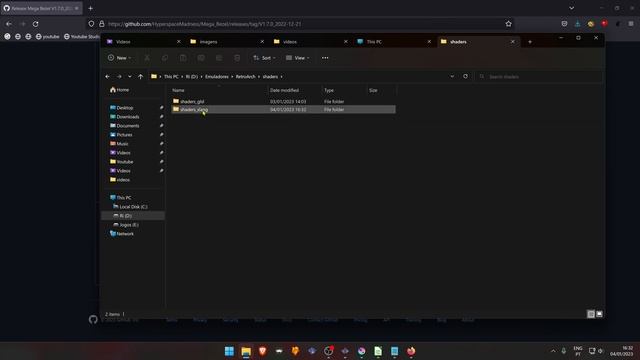Image resolution: width=640 pixels, height=360 pixels.
Task: Open the See more ellipsis menu
Action: (x=325, y=58)
